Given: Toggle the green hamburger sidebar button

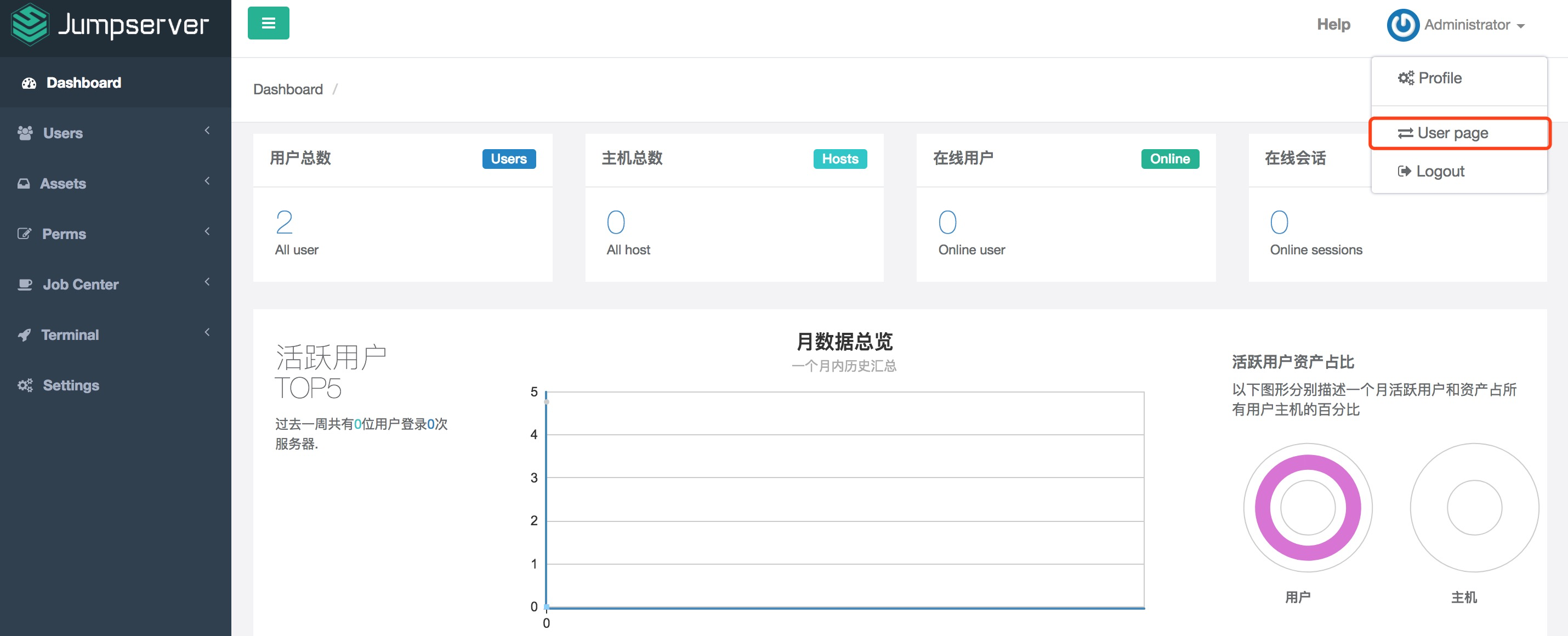Looking at the screenshot, I should [269, 23].
